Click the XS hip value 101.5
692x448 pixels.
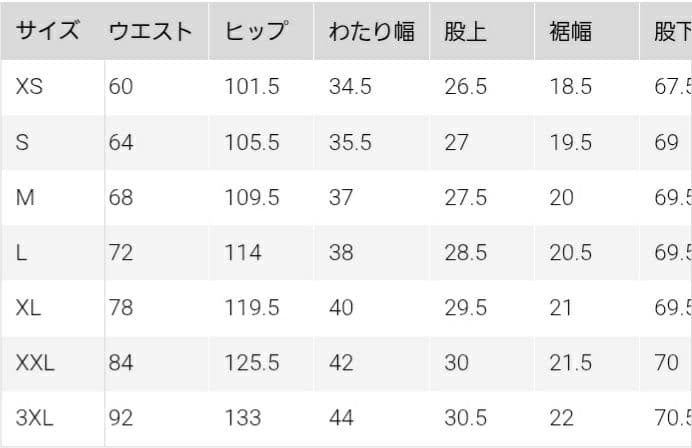251,87
